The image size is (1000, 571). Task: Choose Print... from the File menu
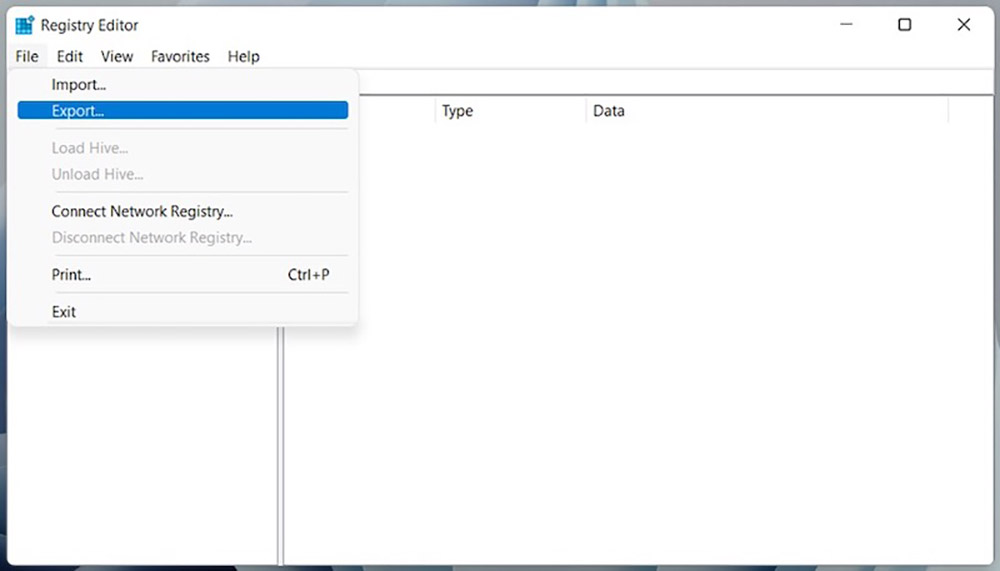point(183,274)
